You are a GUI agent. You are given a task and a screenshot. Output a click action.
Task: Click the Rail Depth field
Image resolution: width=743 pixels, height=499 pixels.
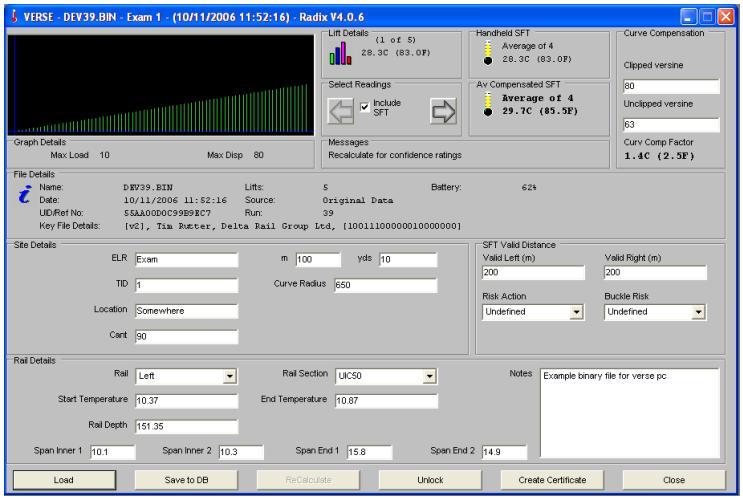click(x=186, y=426)
